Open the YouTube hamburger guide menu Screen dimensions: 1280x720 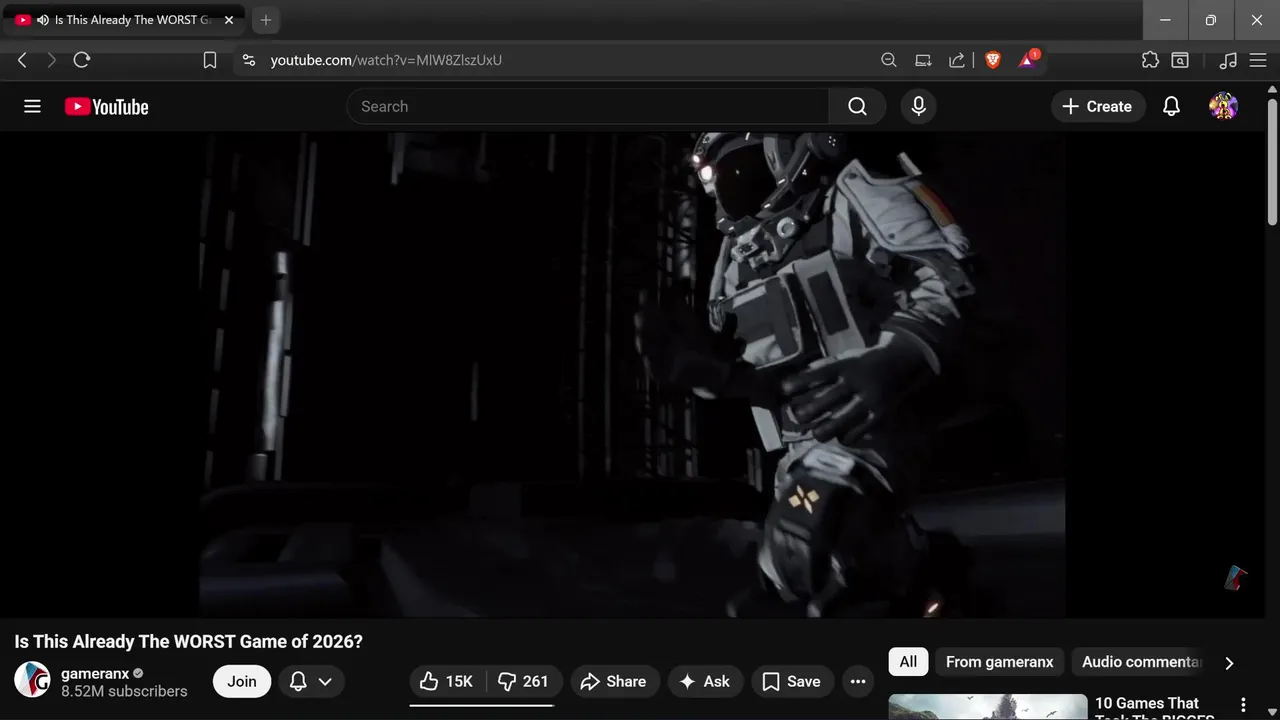click(32, 106)
